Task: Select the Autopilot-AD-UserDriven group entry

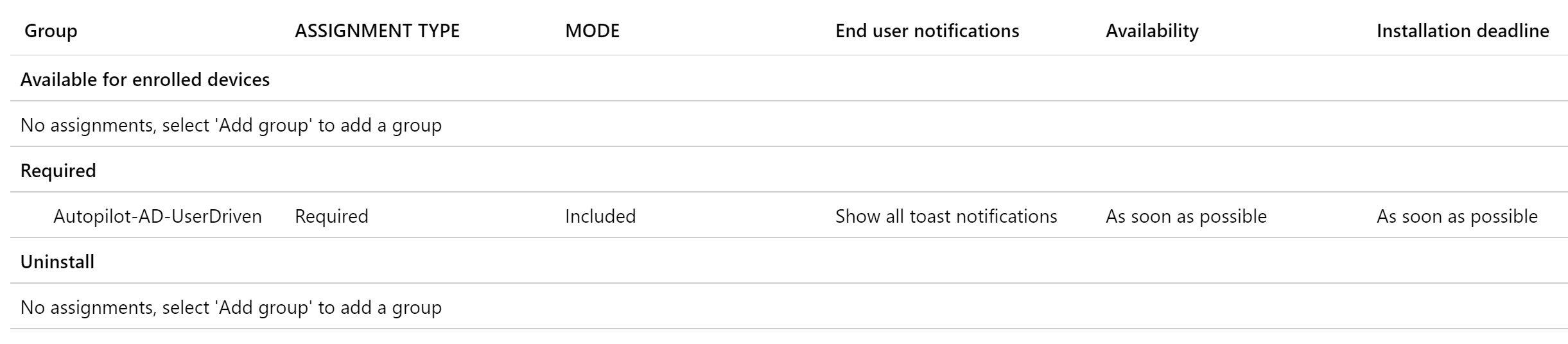Action: coord(157,216)
